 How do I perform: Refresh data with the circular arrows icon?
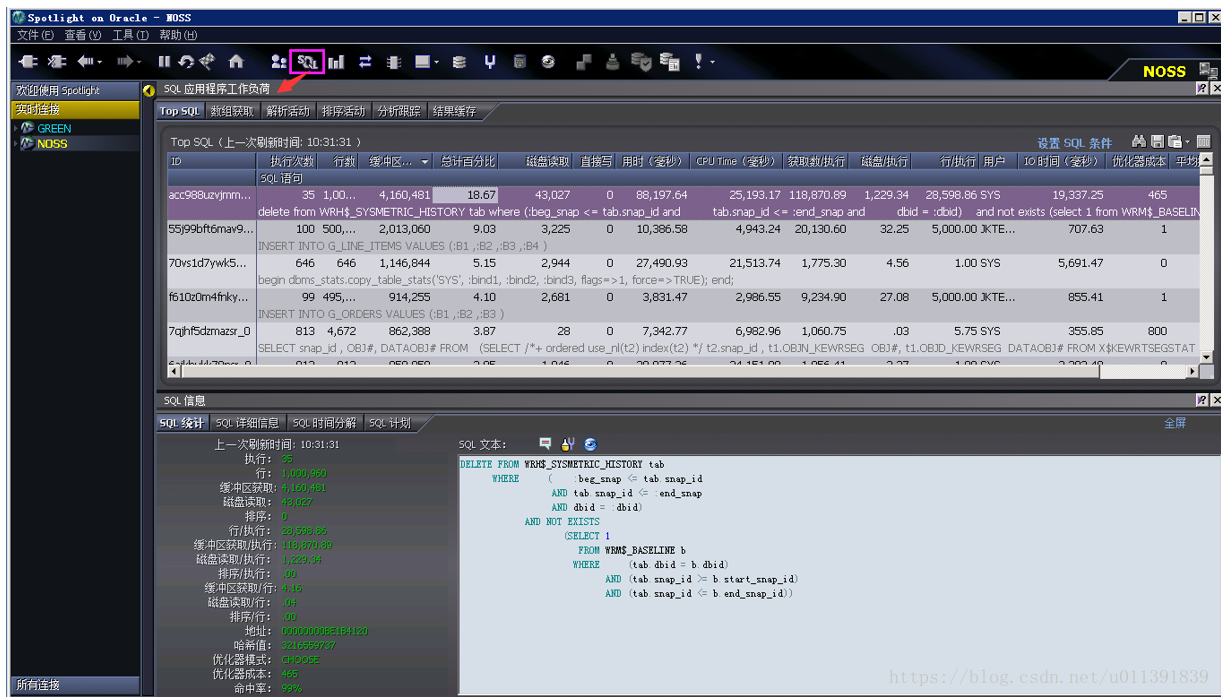coord(186,62)
